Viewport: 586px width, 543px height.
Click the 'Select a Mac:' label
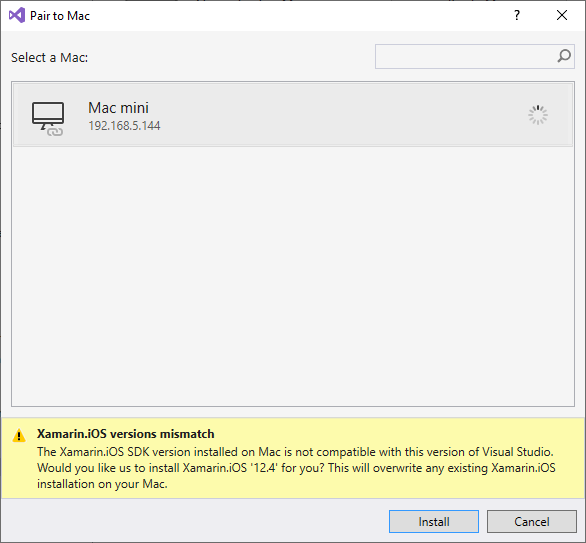coord(49,58)
